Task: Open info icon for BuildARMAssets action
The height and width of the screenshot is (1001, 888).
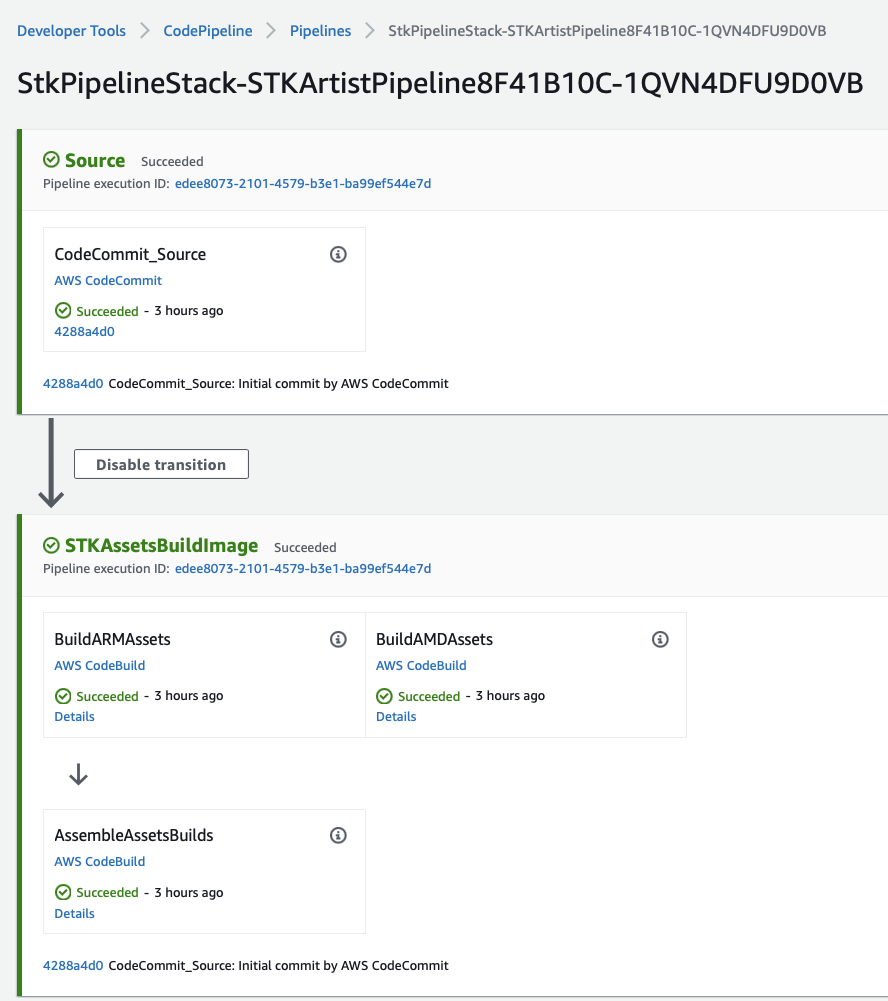Action: coord(338,639)
